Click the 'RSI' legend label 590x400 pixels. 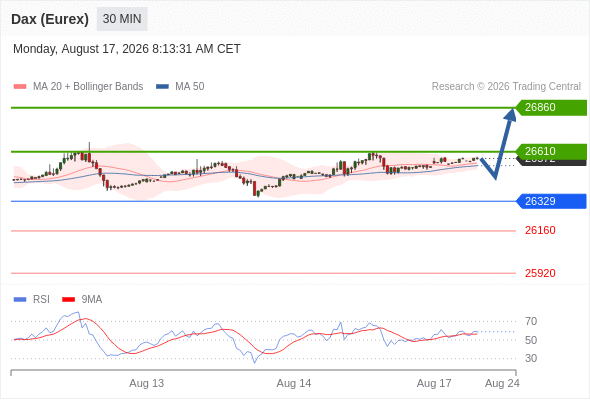41,300
